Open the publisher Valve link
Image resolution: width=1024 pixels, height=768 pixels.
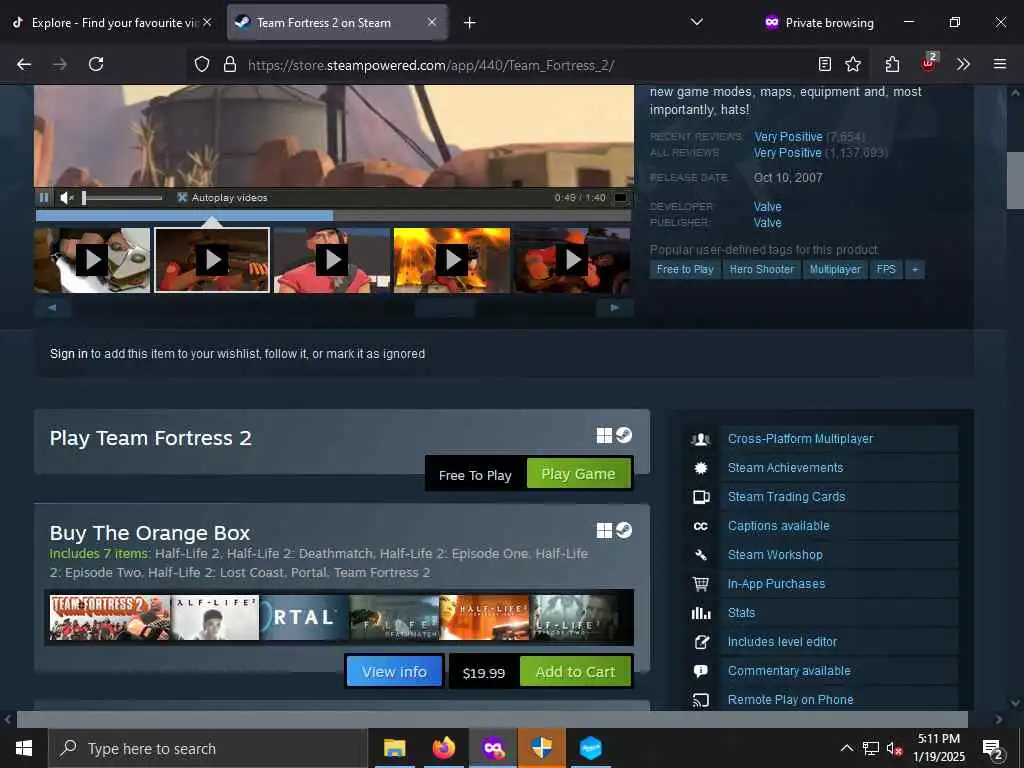(767, 223)
